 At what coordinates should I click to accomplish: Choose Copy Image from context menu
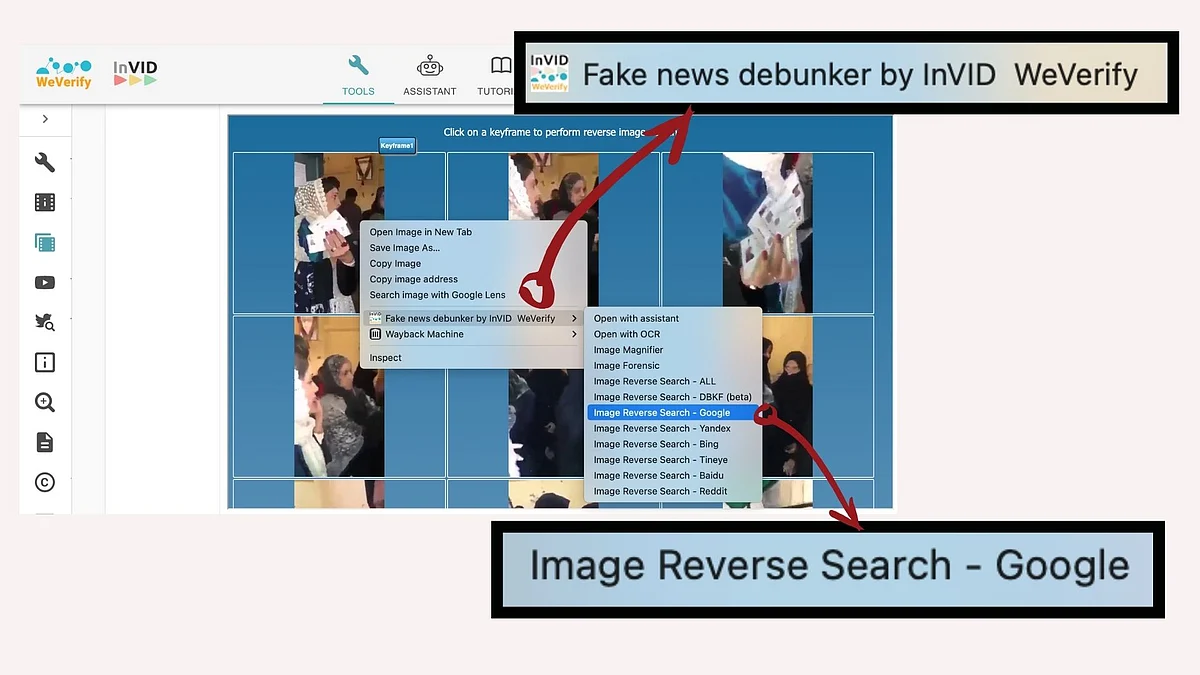(396, 264)
